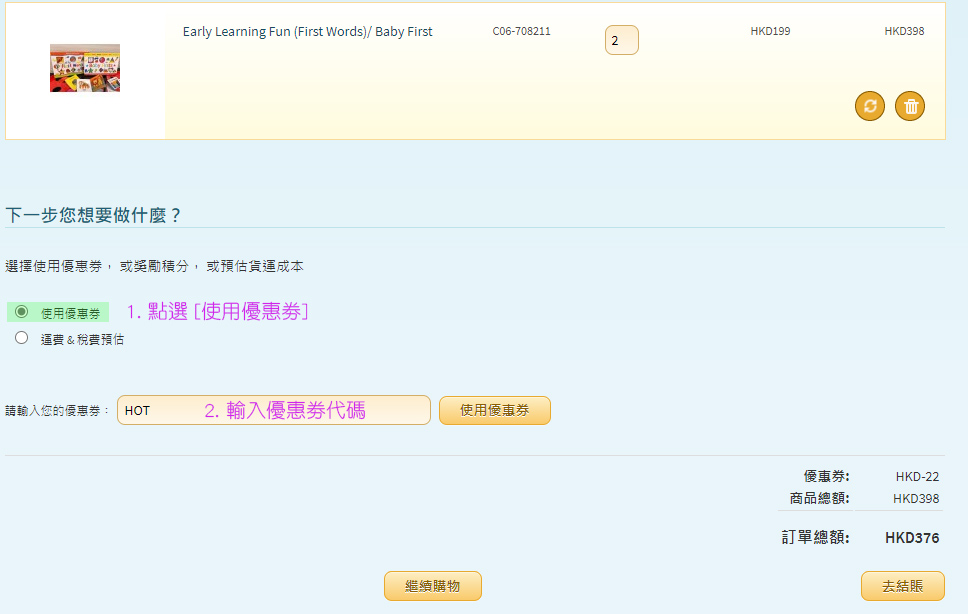Focus the coupon code input containing HOT
This screenshot has width=968, height=614.
click(x=273, y=410)
